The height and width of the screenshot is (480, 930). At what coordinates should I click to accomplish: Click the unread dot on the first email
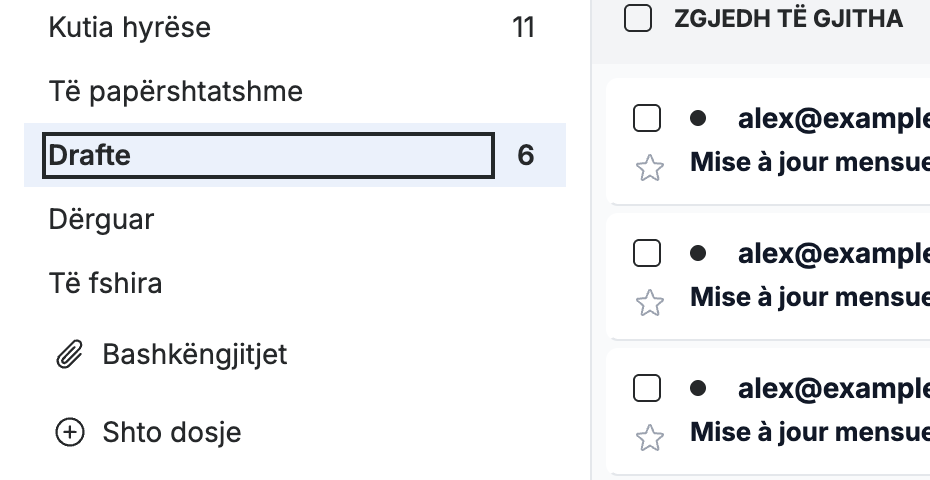(x=698, y=119)
